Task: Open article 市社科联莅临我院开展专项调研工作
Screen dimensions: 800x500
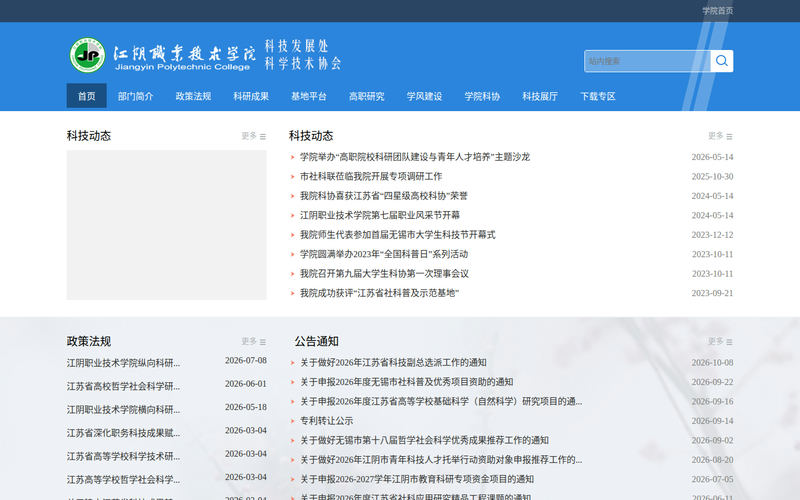Action: pos(371,176)
